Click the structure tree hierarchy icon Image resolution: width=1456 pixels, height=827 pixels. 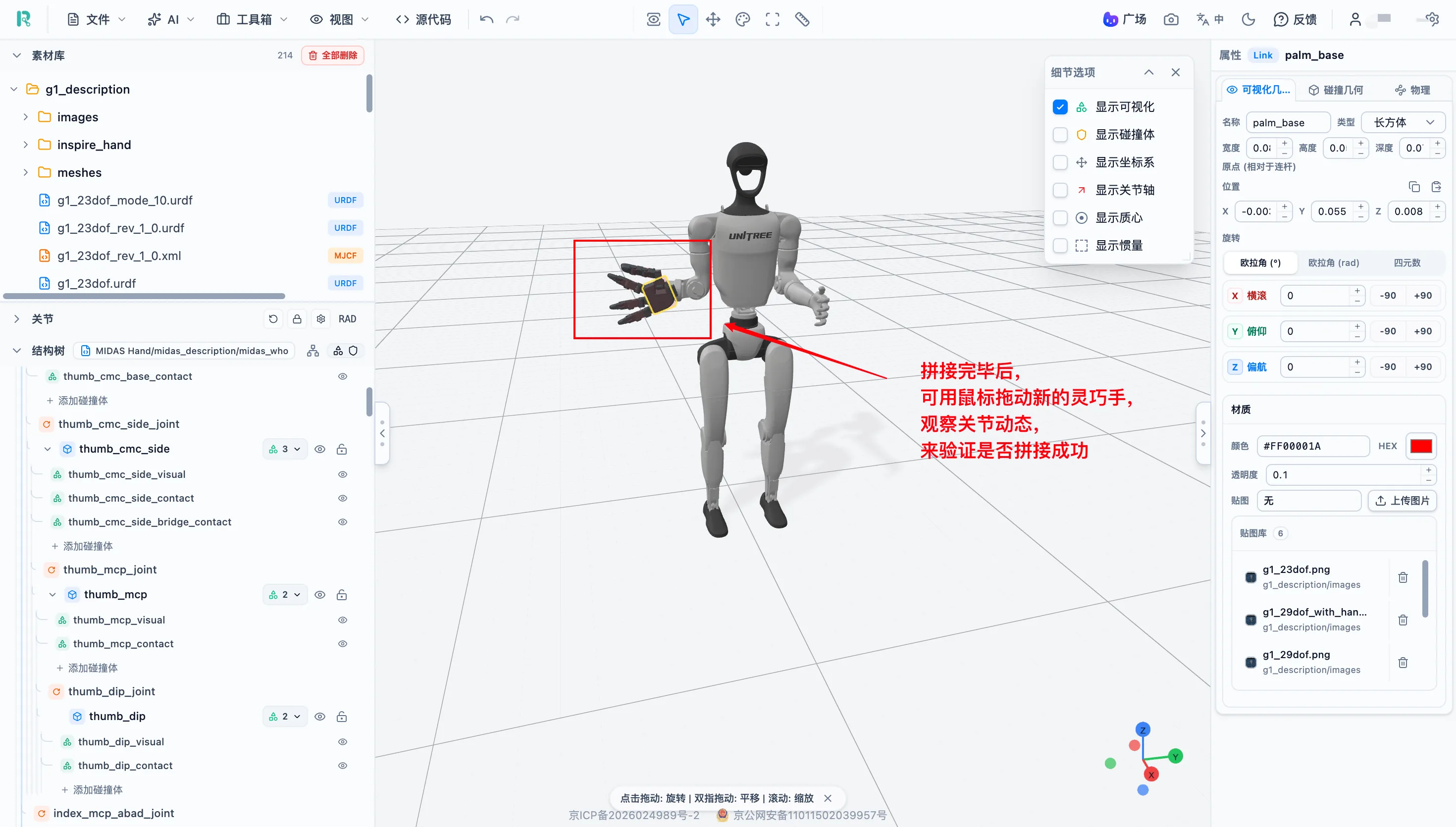point(313,351)
